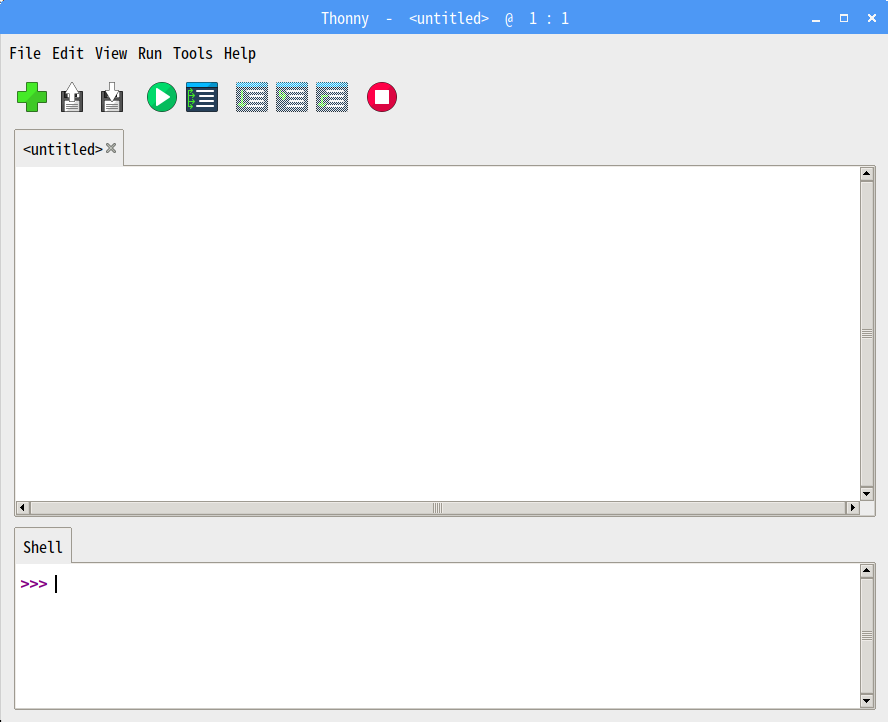888x722 pixels.
Task: Click the Open file floppy icon
Action: pyautogui.click(x=72, y=97)
